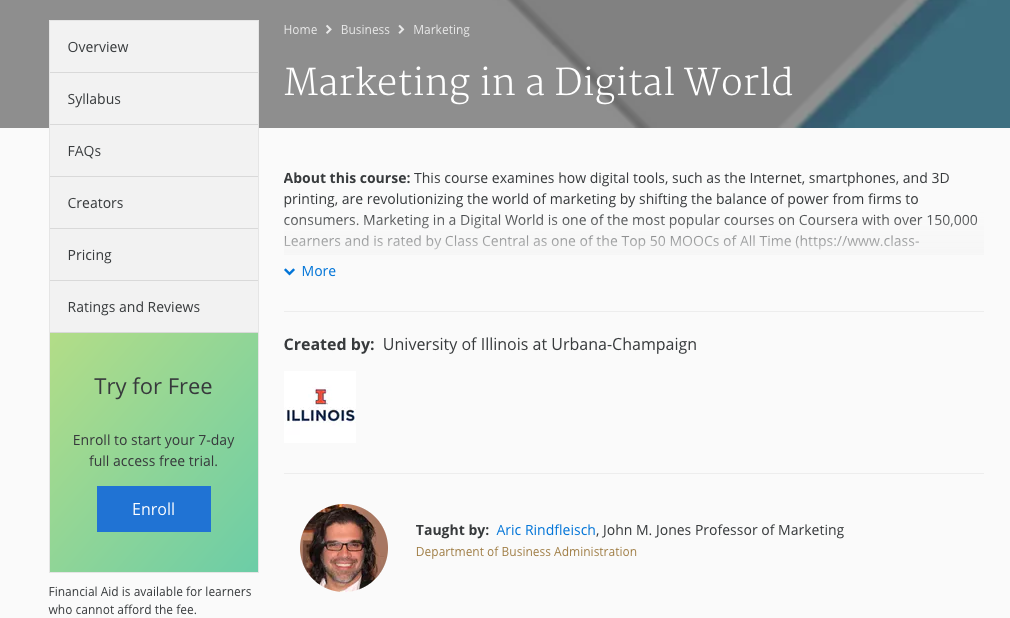Click Department of Business Administration link
The height and width of the screenshot is (618, 1010).
pos(526,552)
